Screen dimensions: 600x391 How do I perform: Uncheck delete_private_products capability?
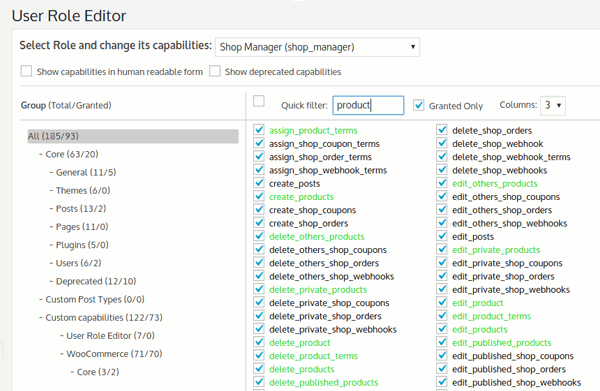coord(259,289)
